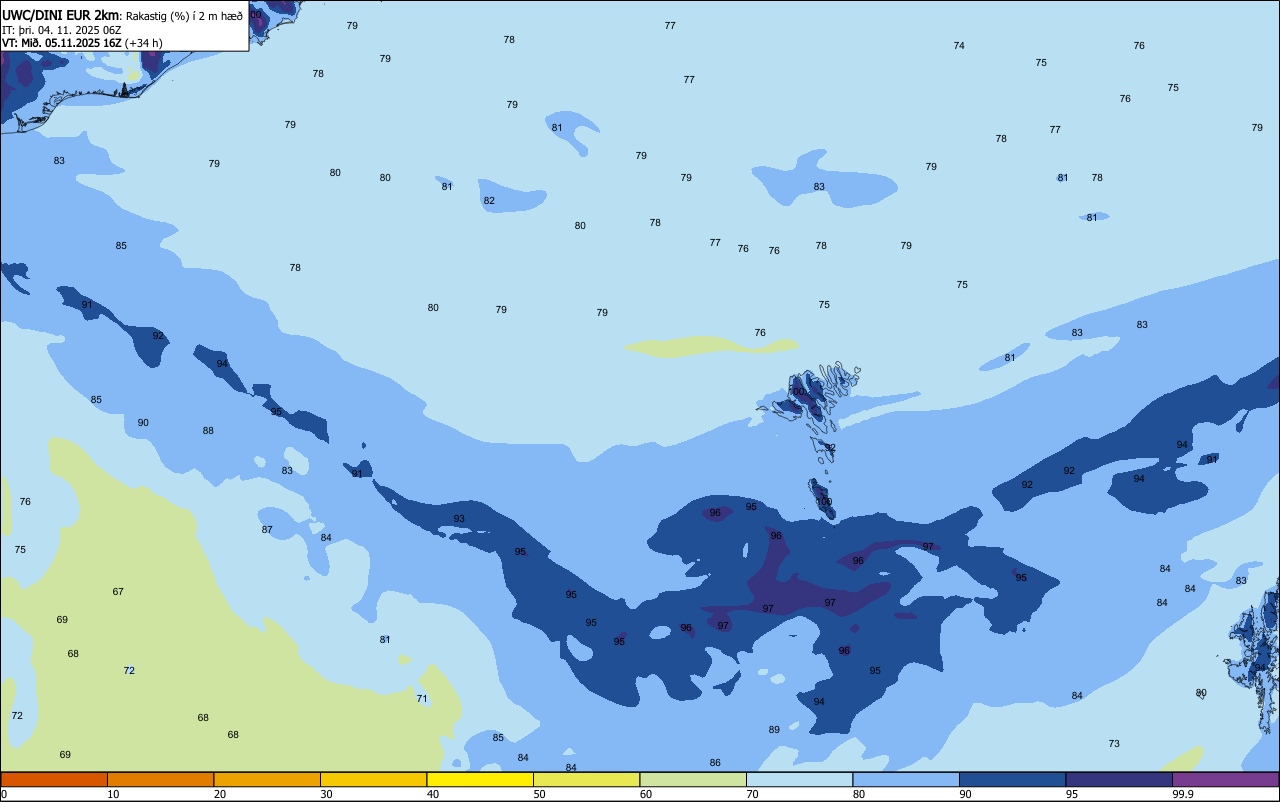Viewport: 1280px width, 802px height.
Task: Select the 20–30 amber legend swatch
Action: click(267, 779)
